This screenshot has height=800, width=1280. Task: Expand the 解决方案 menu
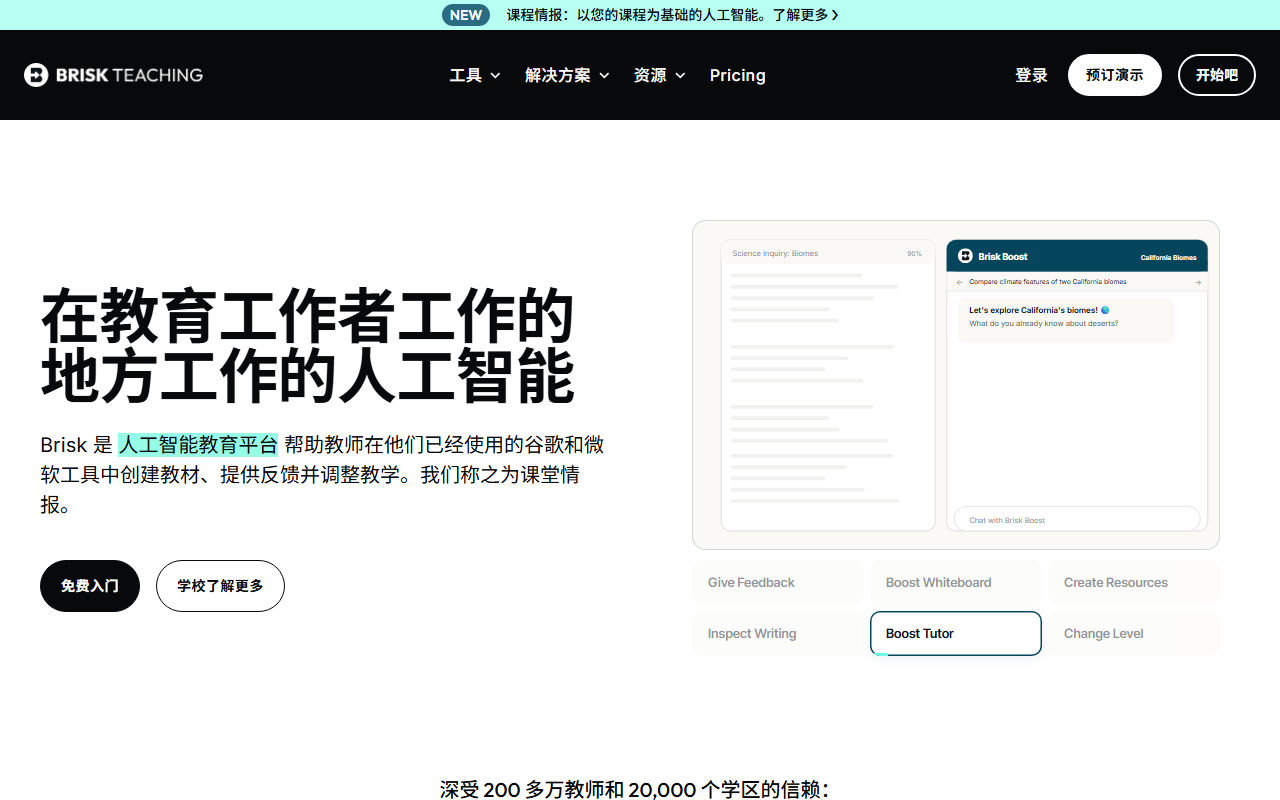tap(567, 75)
